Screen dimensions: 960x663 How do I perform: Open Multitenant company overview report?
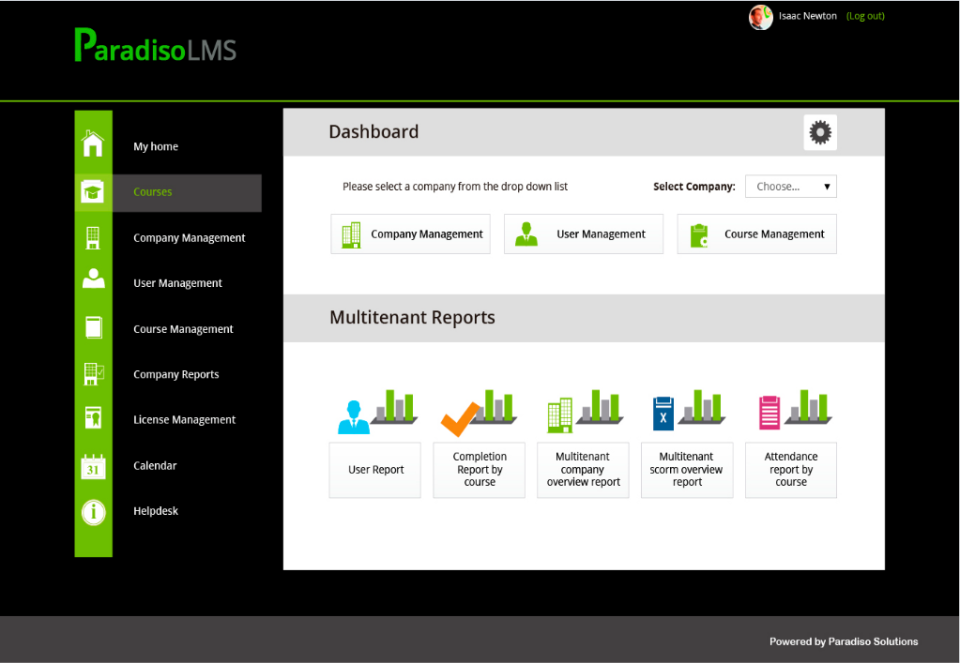583,470
